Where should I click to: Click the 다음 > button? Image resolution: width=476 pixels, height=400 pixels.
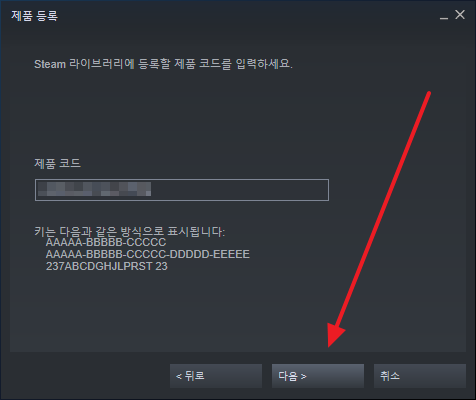pos(318,376)
